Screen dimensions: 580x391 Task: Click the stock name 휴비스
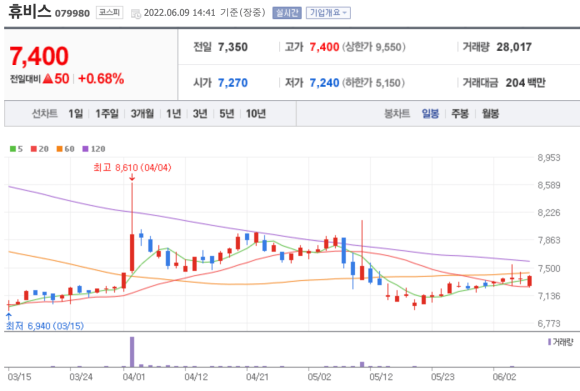[30, 11]
